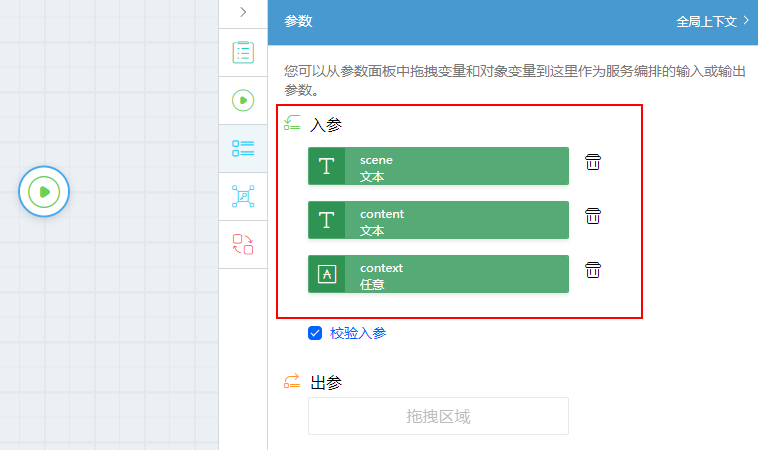
Task: Click the green play sidebar icon
Action: pos(243,100)
